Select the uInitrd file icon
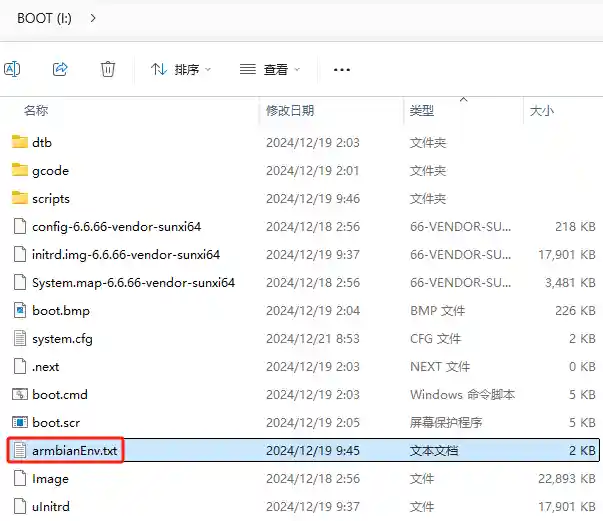The height and width of the screenshot is (521, 603). pos(20,506)
